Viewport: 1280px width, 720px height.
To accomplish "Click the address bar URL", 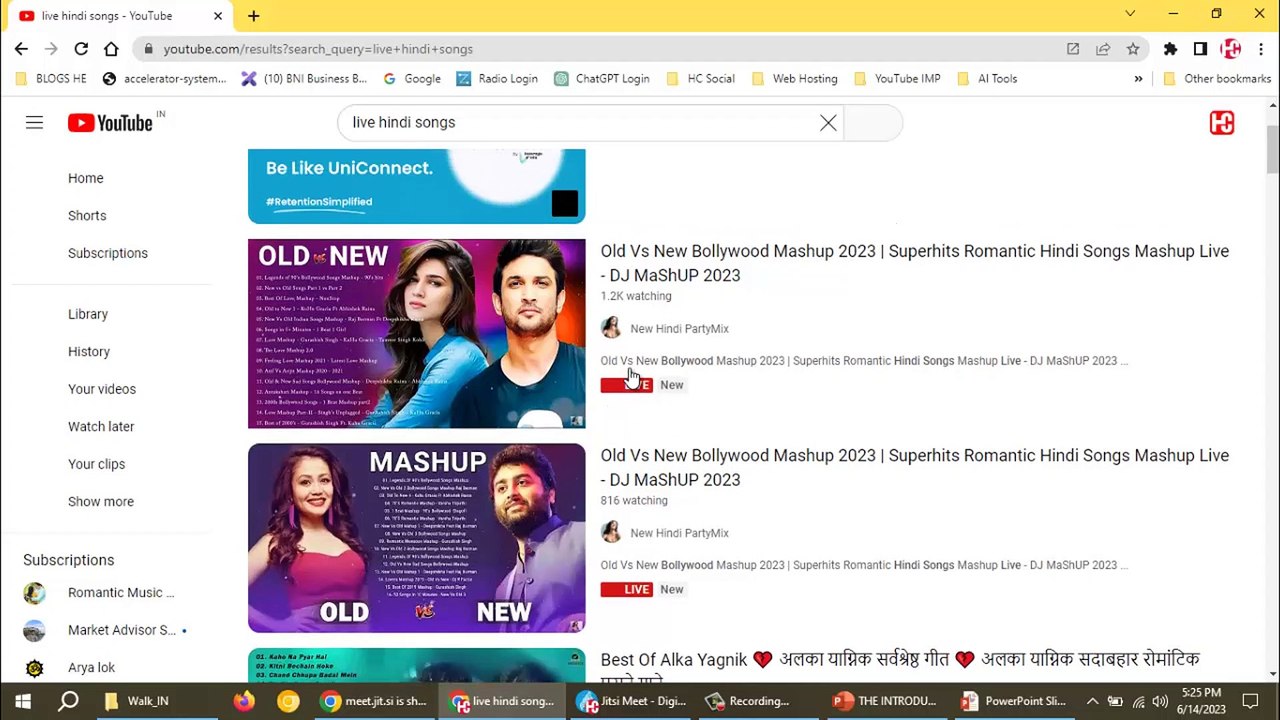I will [318, 49].
